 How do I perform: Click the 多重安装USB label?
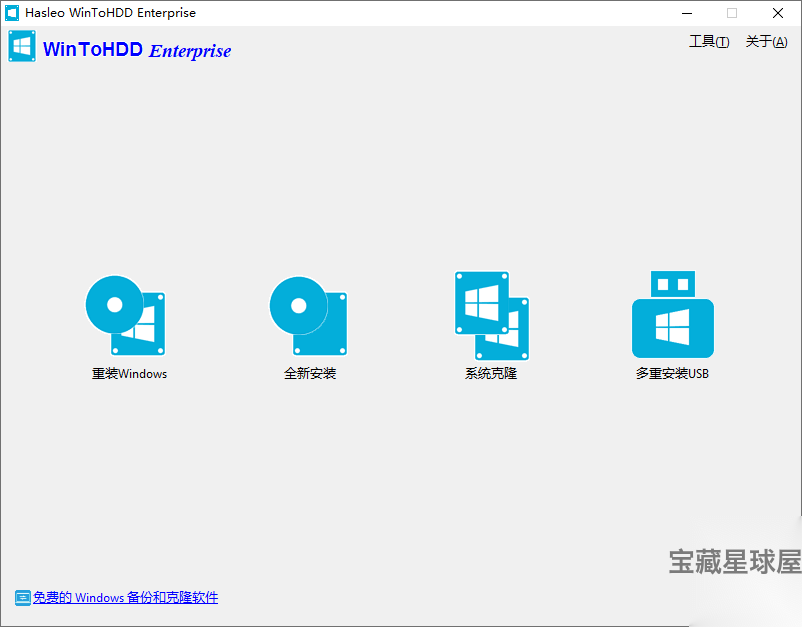(672, 374)
